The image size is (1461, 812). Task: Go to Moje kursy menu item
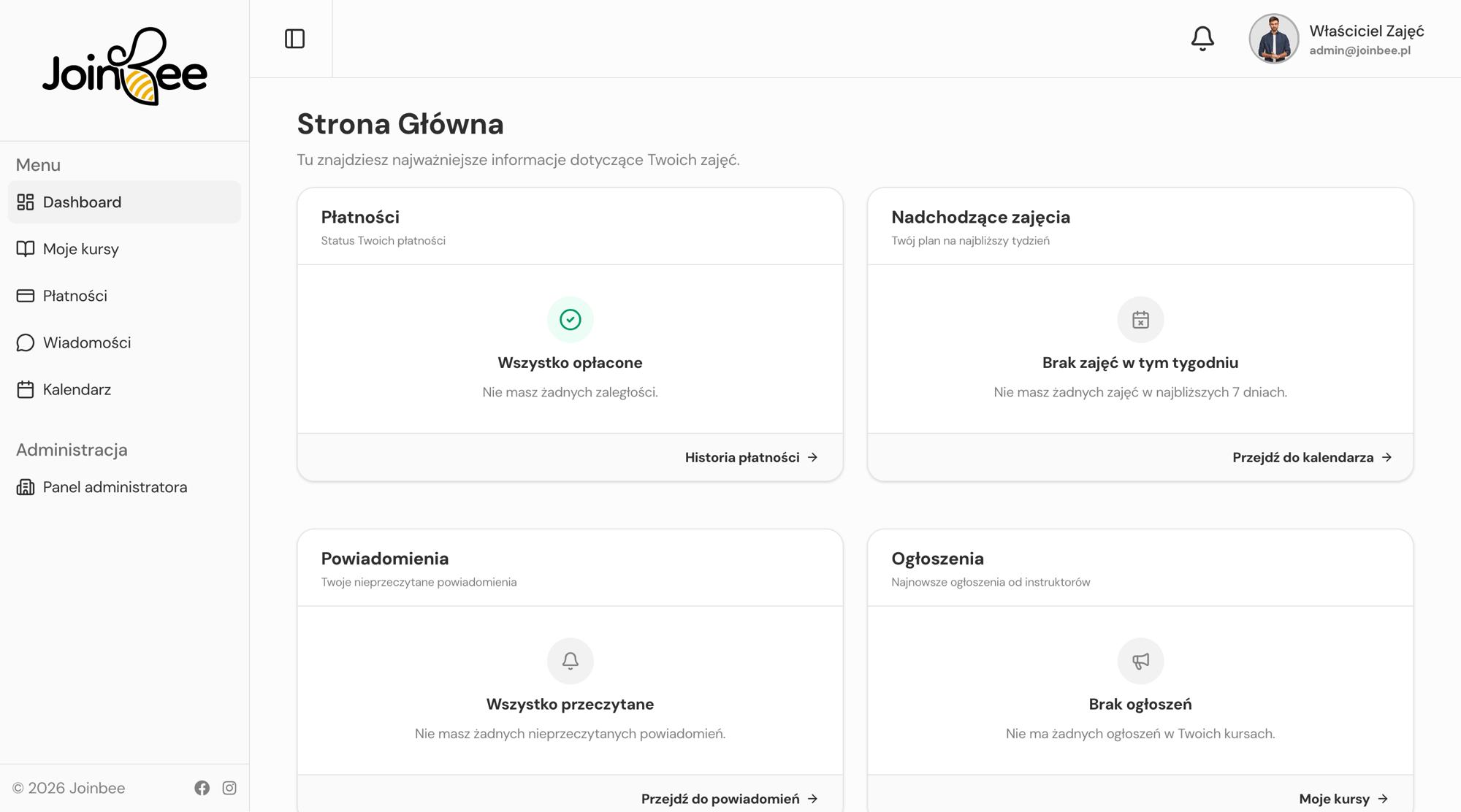pyautogui.click(x=124, y=249)
